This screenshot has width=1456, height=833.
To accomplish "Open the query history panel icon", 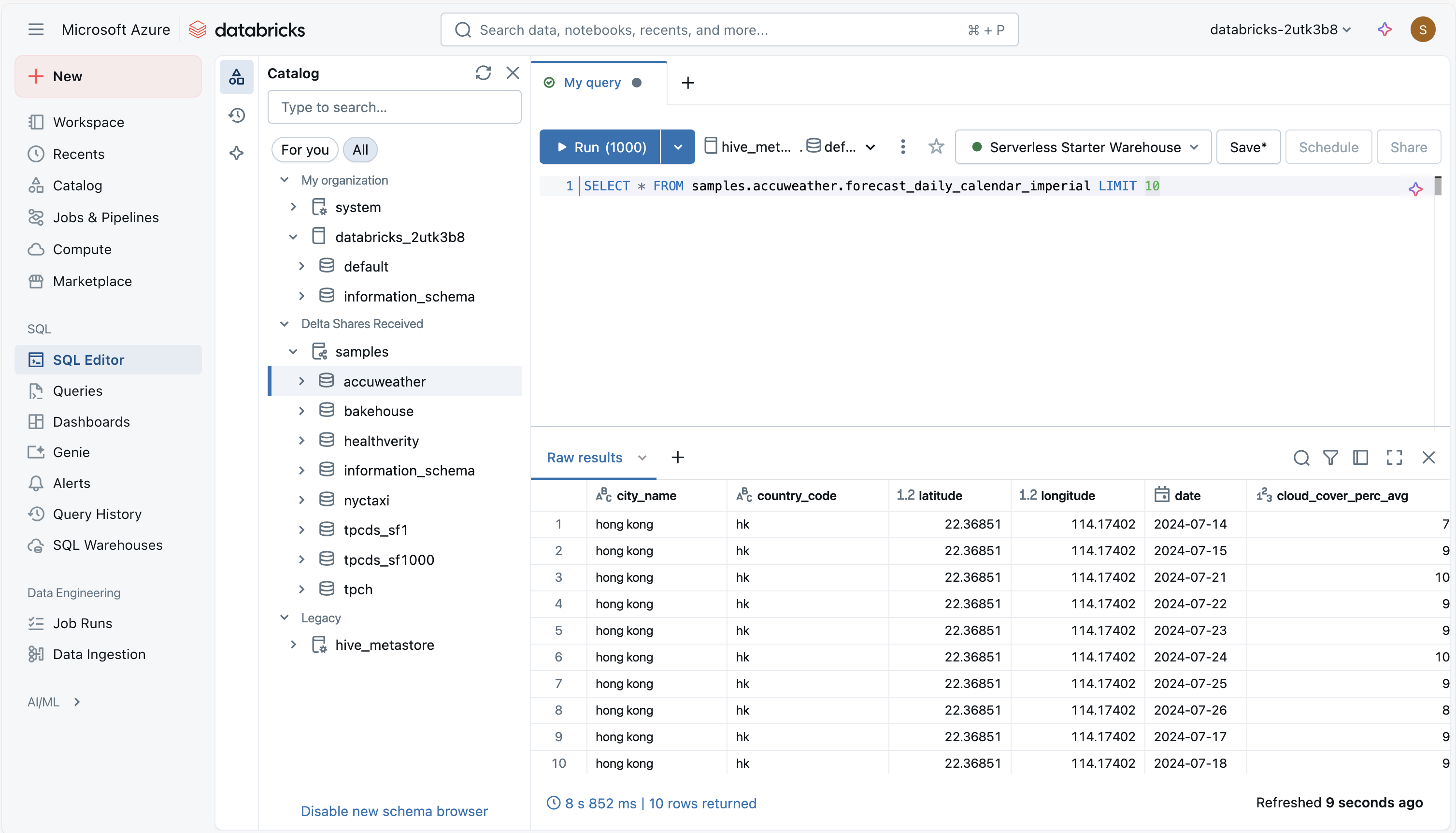I will [236, 115].
